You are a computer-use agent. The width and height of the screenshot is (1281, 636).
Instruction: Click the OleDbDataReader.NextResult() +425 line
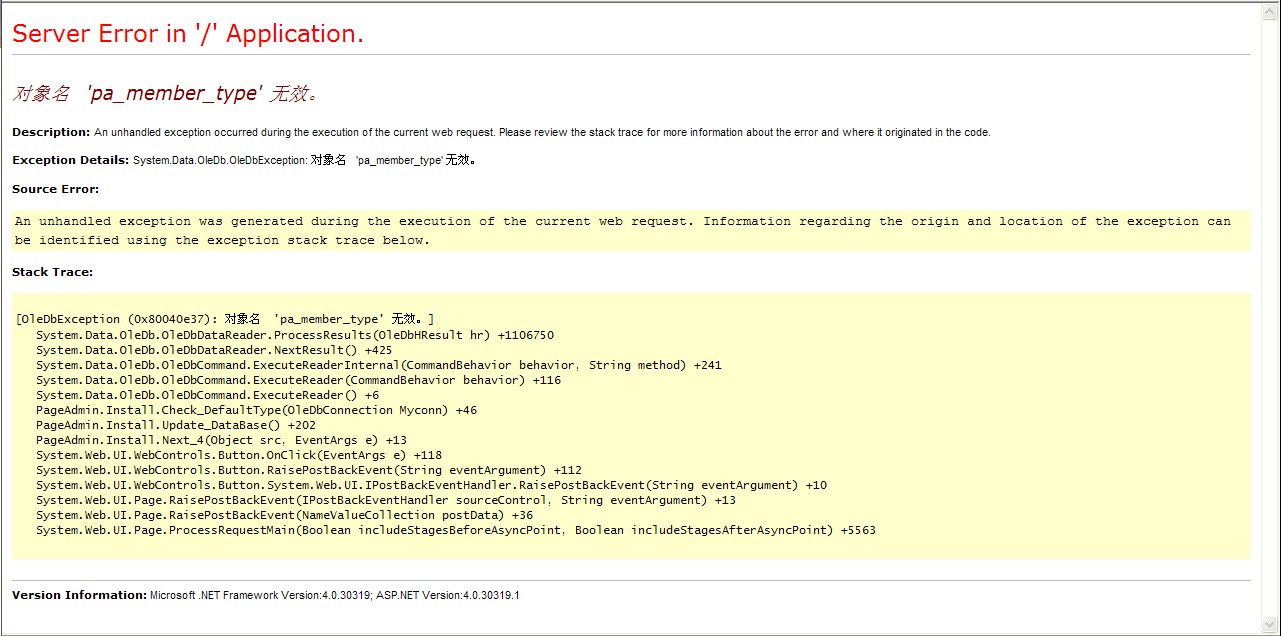213,350
